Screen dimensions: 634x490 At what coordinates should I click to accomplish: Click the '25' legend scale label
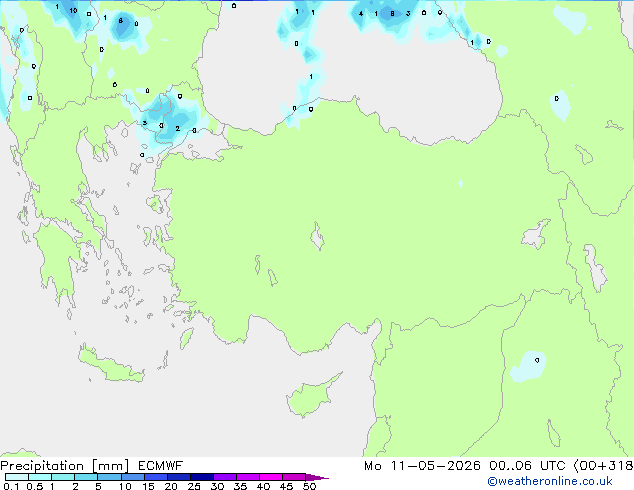coord(194,486)
